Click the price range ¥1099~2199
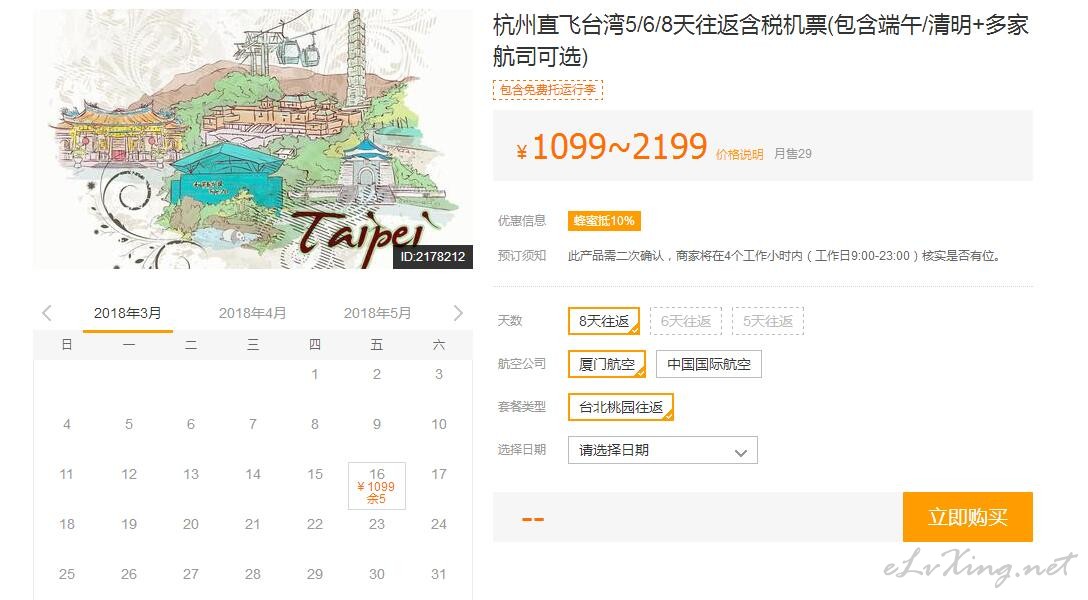Image resolution: width=1088 pixels, height=600 pixels. tap(612, 147)
